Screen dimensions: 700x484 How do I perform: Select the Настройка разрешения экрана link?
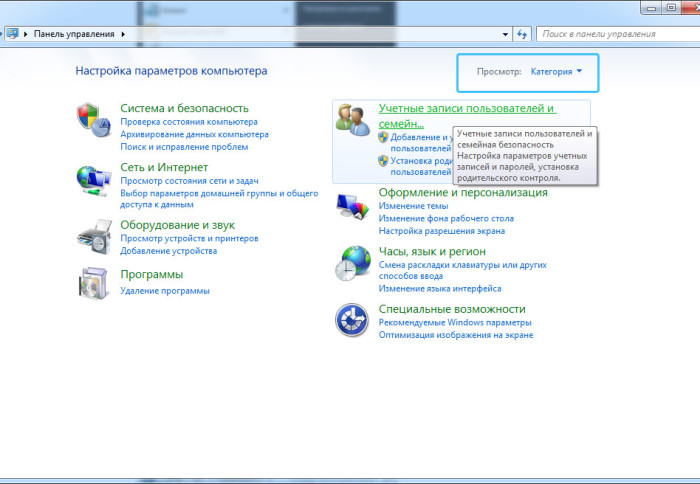click(x=441, y=231)
